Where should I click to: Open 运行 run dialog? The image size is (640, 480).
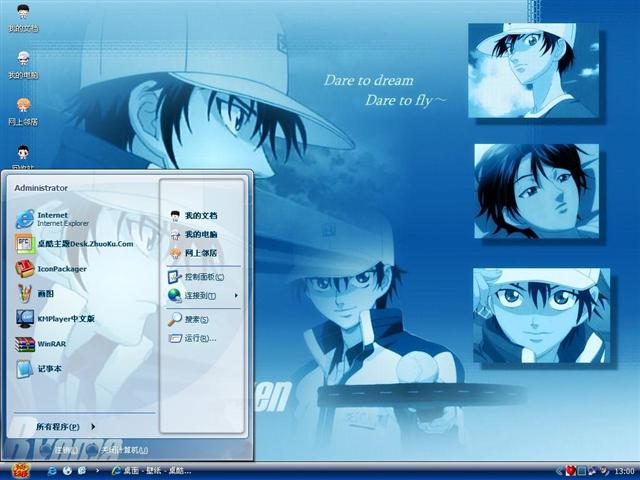[x=193, y=338]
